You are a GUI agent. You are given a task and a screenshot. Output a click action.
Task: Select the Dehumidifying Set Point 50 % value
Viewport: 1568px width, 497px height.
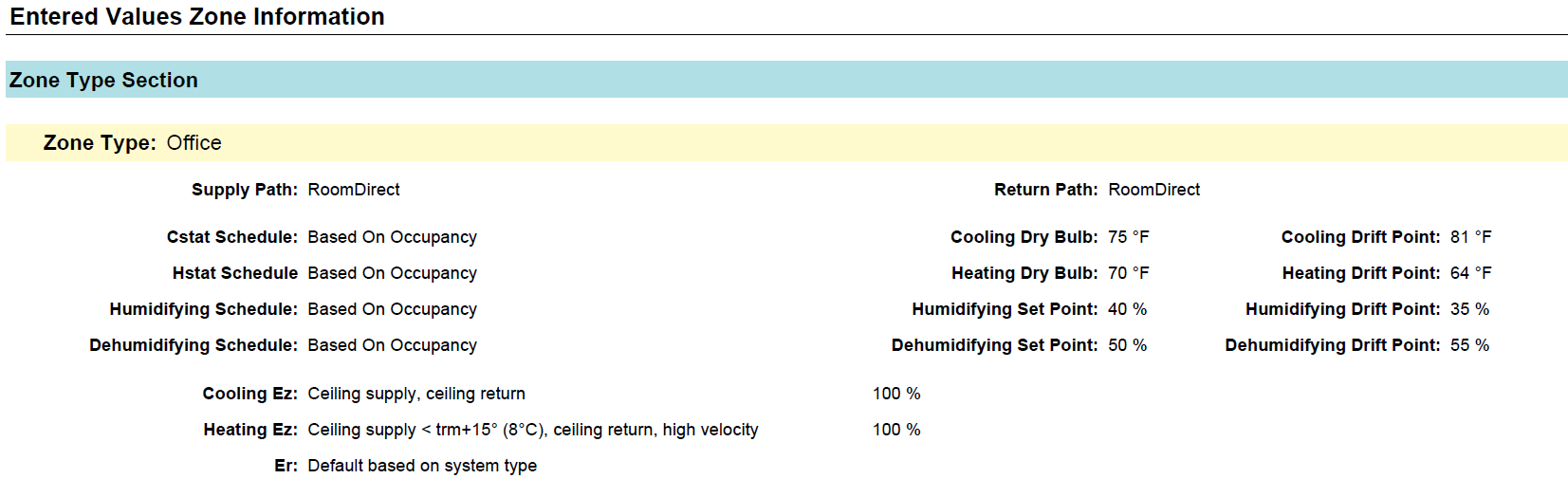point(1127,345)
